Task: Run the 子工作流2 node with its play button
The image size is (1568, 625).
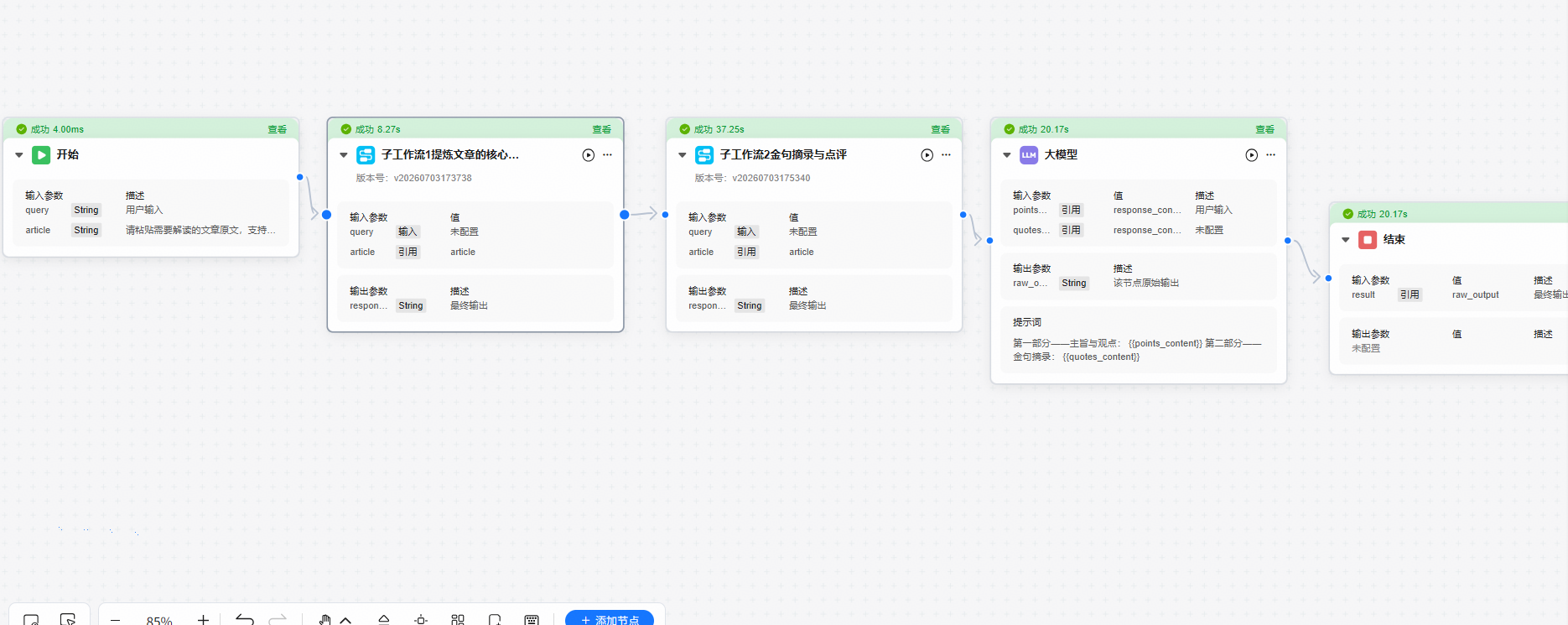Action: (x=927, y=155)
